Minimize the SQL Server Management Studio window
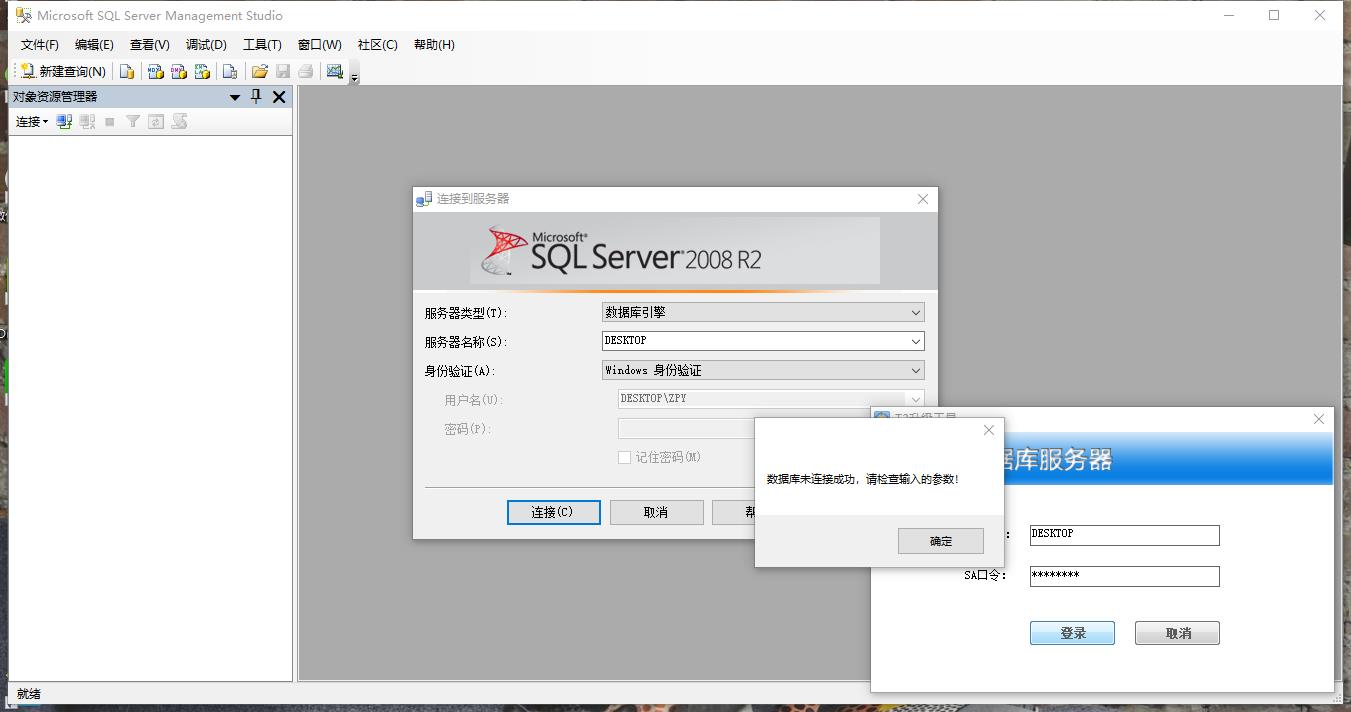 (x=1228, y=15)
